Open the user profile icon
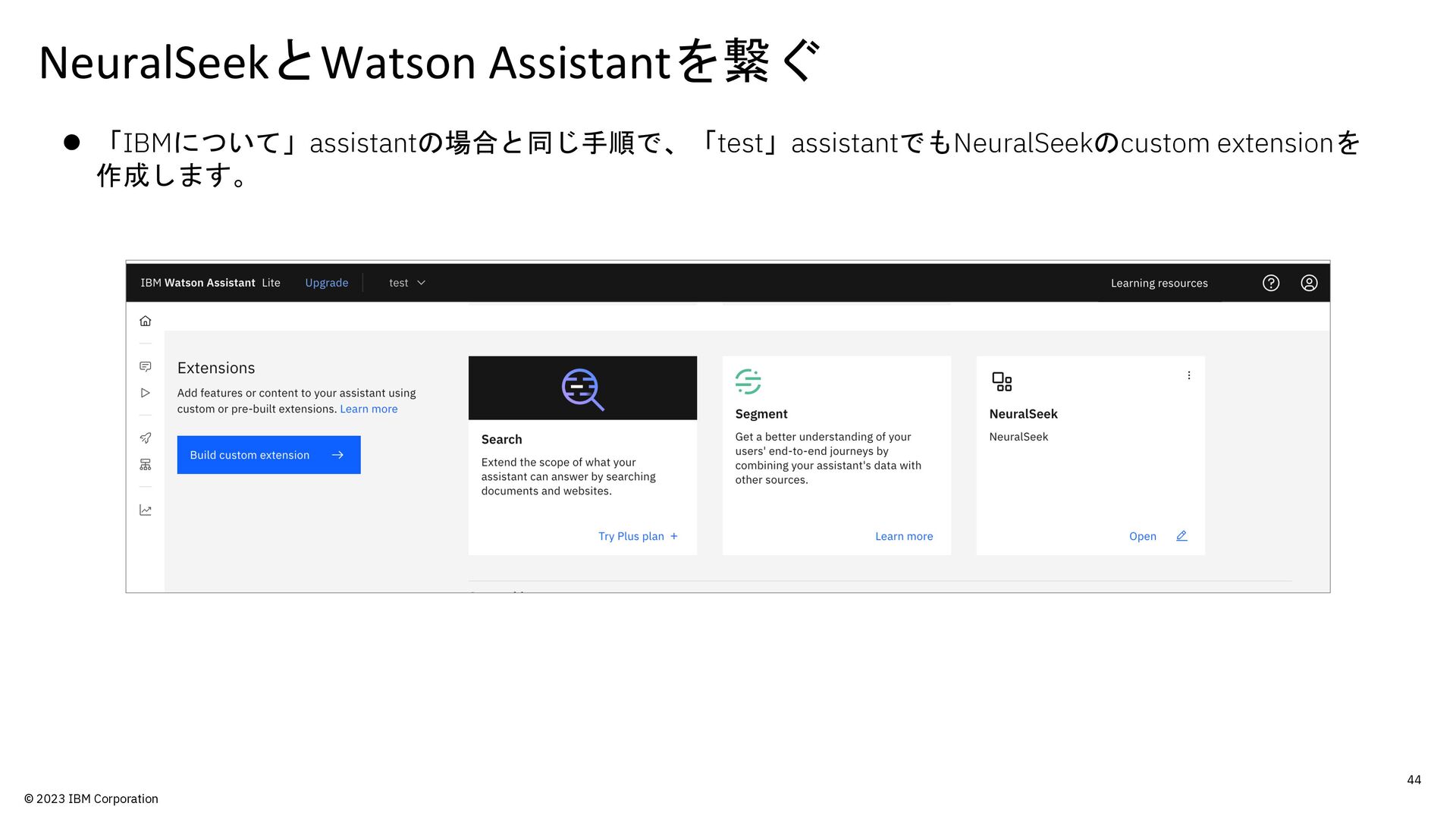 coord(1309,283)
